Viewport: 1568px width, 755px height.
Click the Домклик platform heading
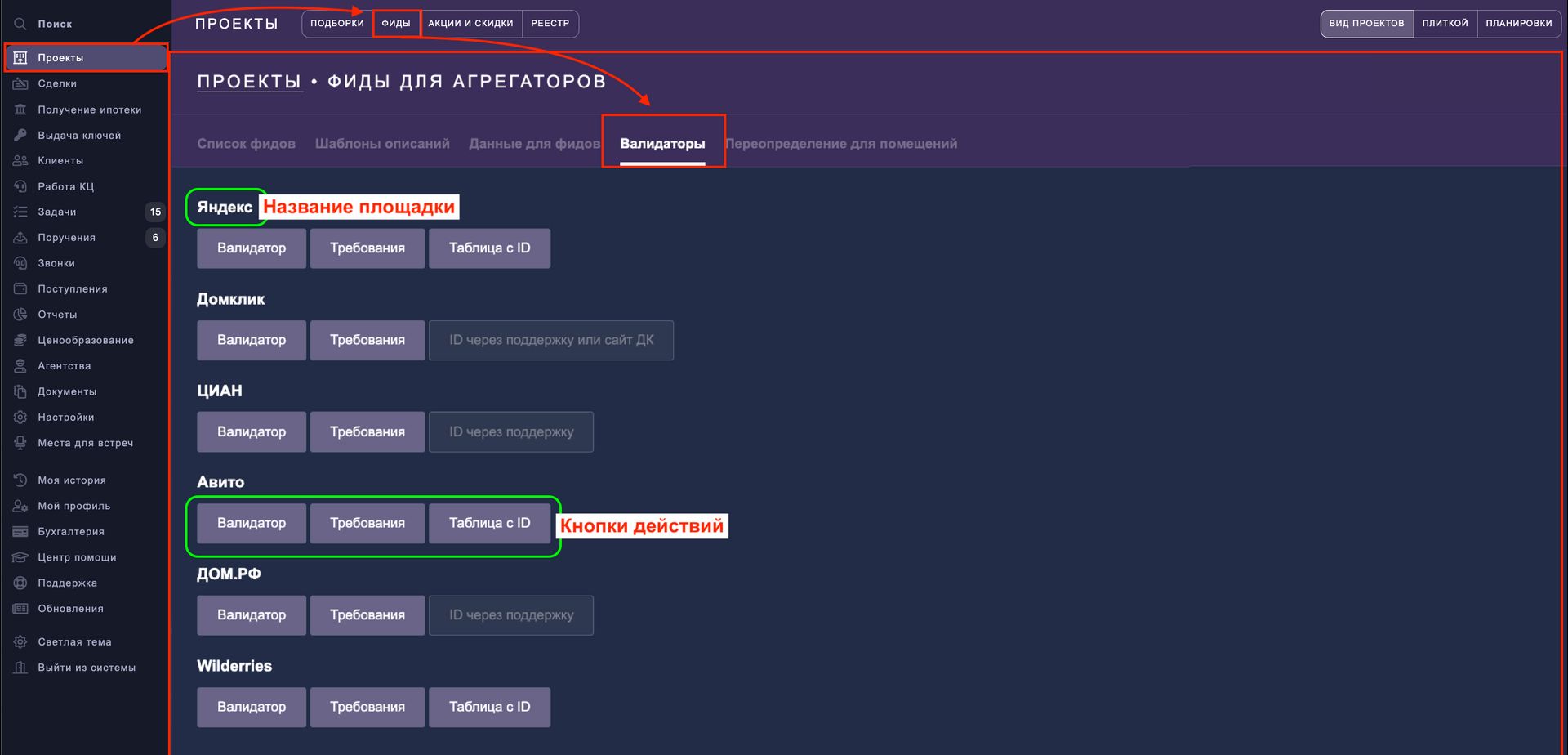click(x=231, y=299)
